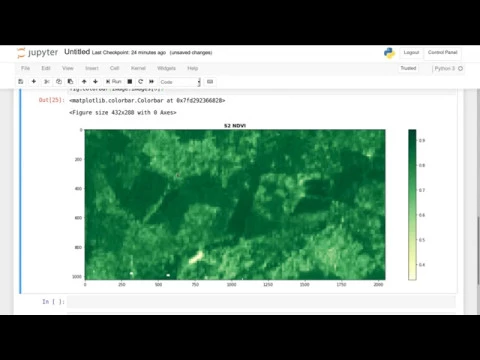Open the View menu
480x360 pixels.
(x=68, y=68)
